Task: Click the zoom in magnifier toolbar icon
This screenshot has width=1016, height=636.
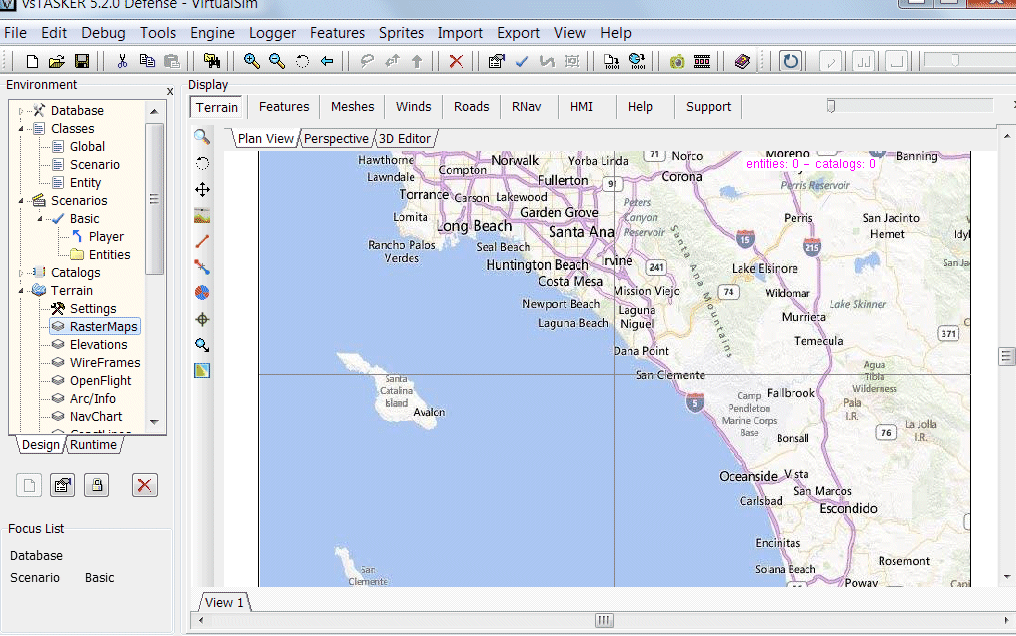Action: tap(252, 62)
